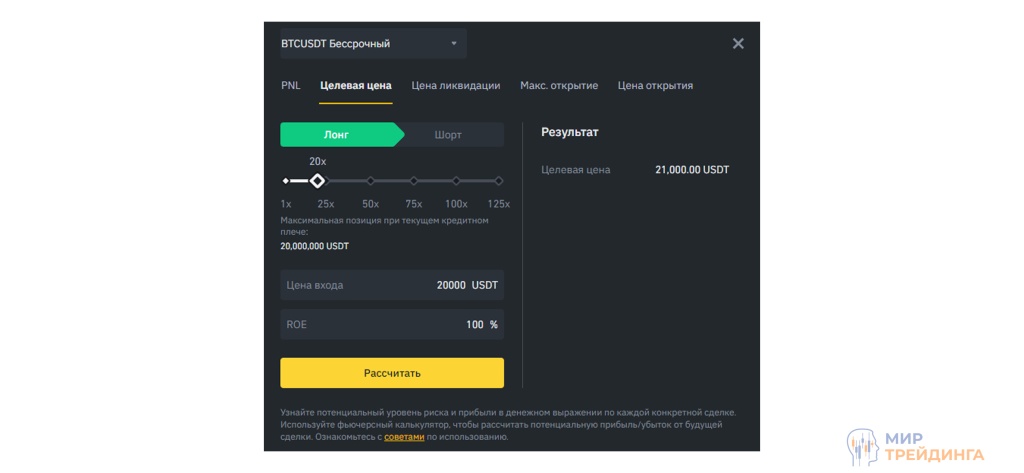This screenshot has width=1024, height=473.
Task: Click the 20x leverage slider handle
Action: tap(317, 181)
